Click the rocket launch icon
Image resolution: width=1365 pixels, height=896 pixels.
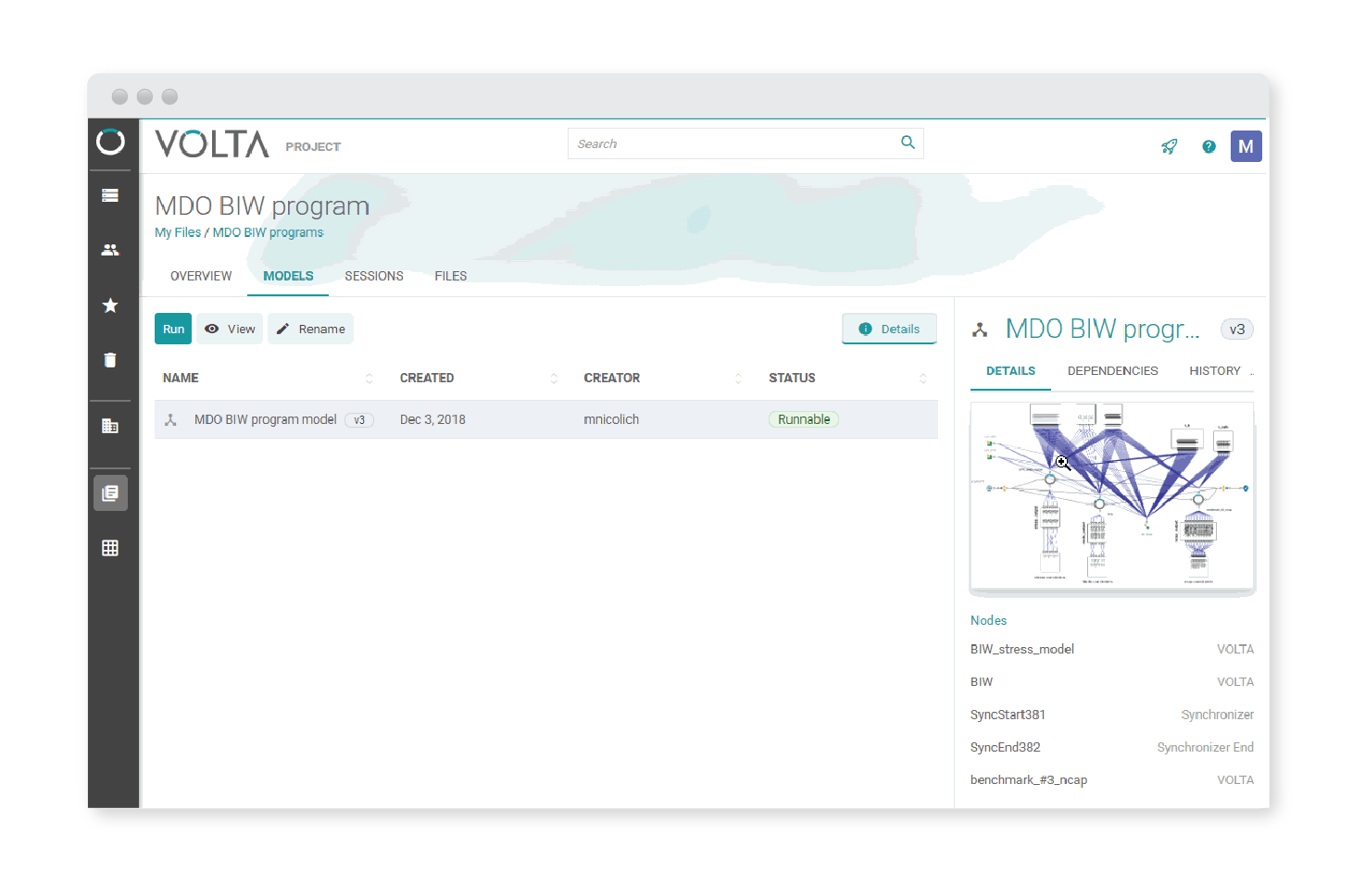pos(1170,146)
